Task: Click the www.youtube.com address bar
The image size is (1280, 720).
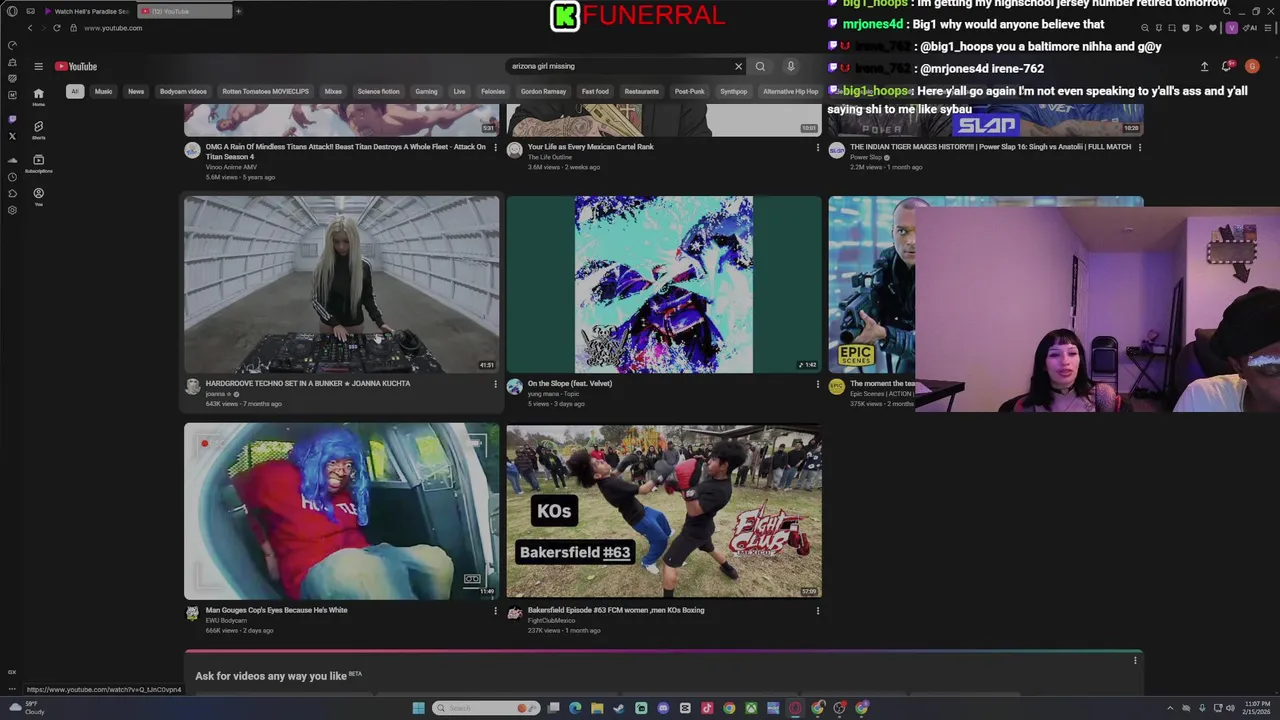Action: pyautogui.click(x=113, y=28)
